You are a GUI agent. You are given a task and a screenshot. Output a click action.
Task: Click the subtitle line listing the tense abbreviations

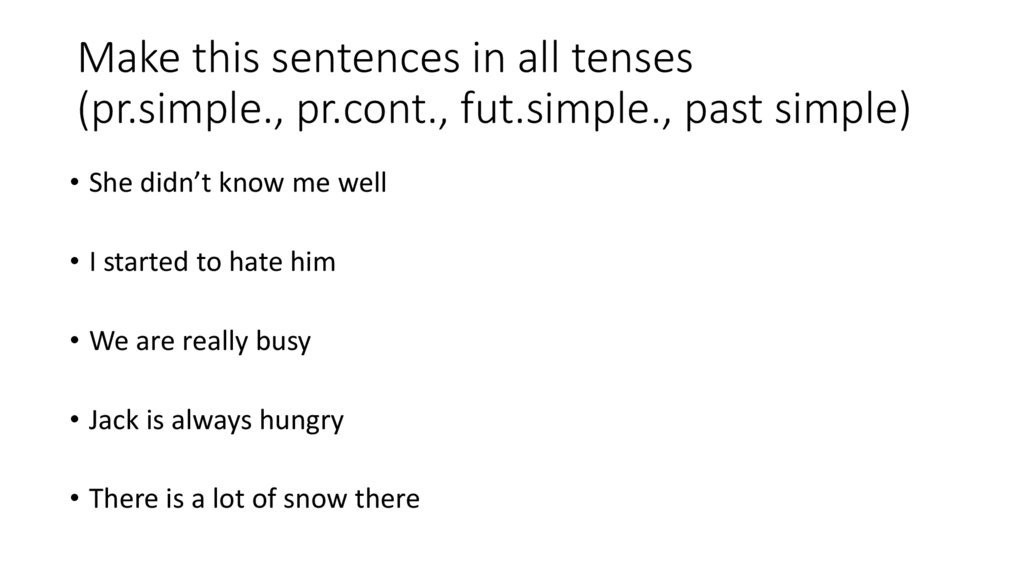pyautogui.click(x=494, y=112)
